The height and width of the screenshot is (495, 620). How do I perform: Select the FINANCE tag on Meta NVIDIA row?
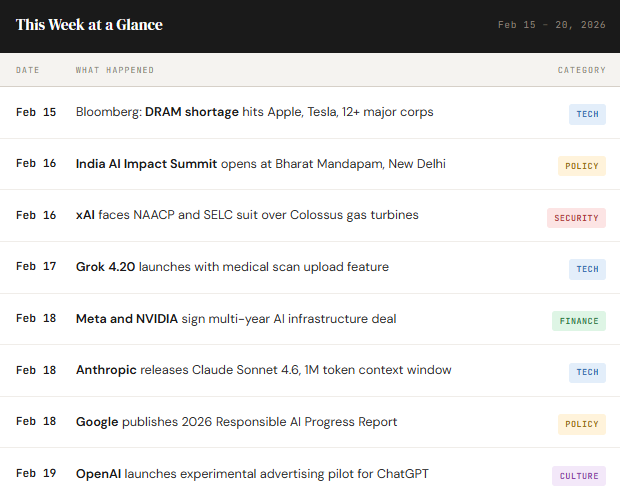pos(579,321)
